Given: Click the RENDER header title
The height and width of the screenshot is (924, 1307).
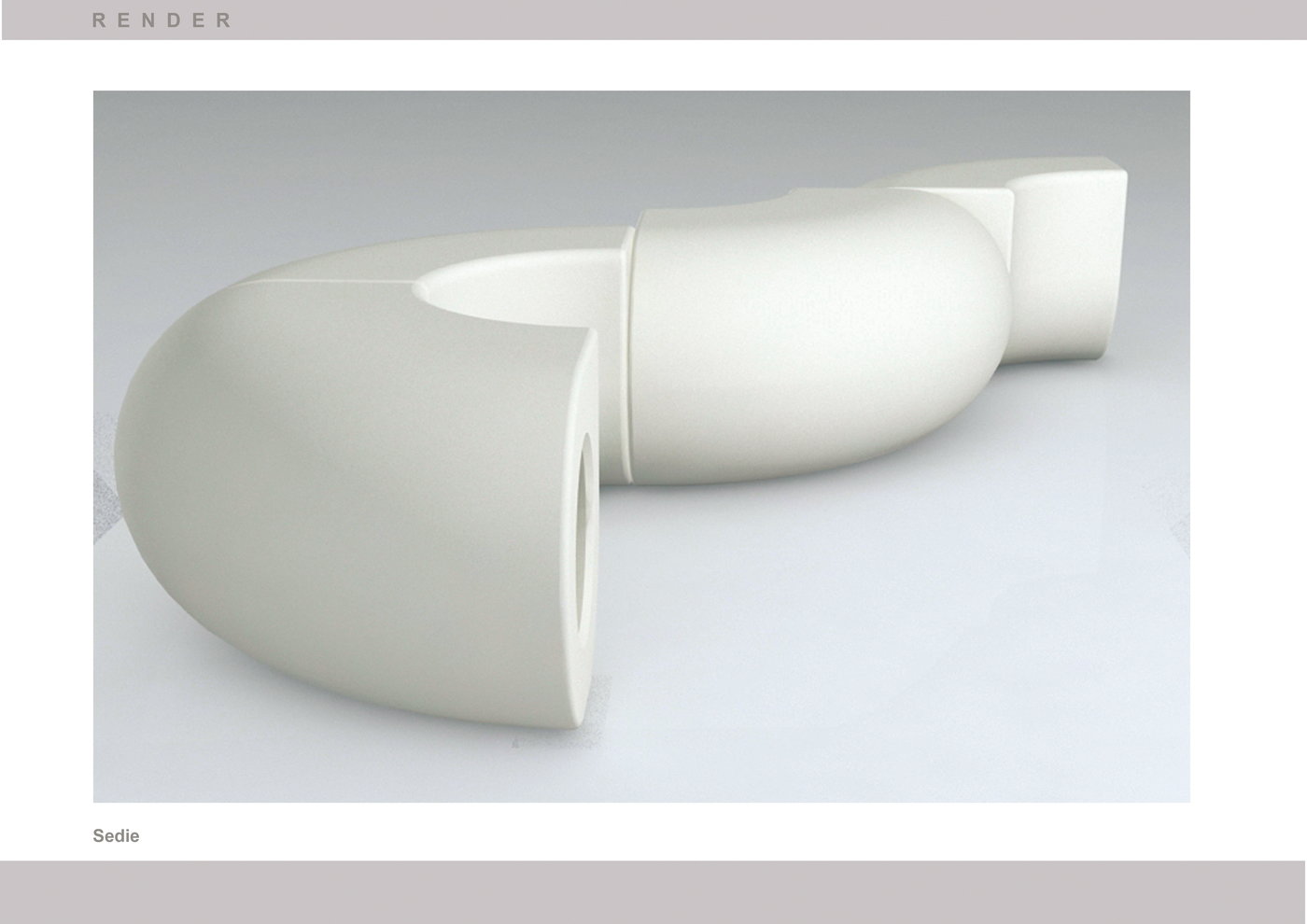Looking at the screenshot, I should (x=161, y=20).
